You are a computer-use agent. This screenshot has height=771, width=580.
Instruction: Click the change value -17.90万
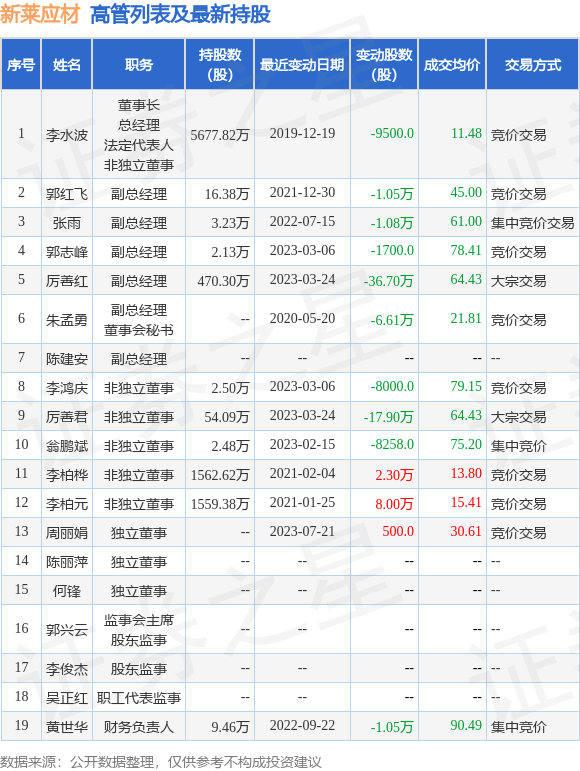[389, 416]
